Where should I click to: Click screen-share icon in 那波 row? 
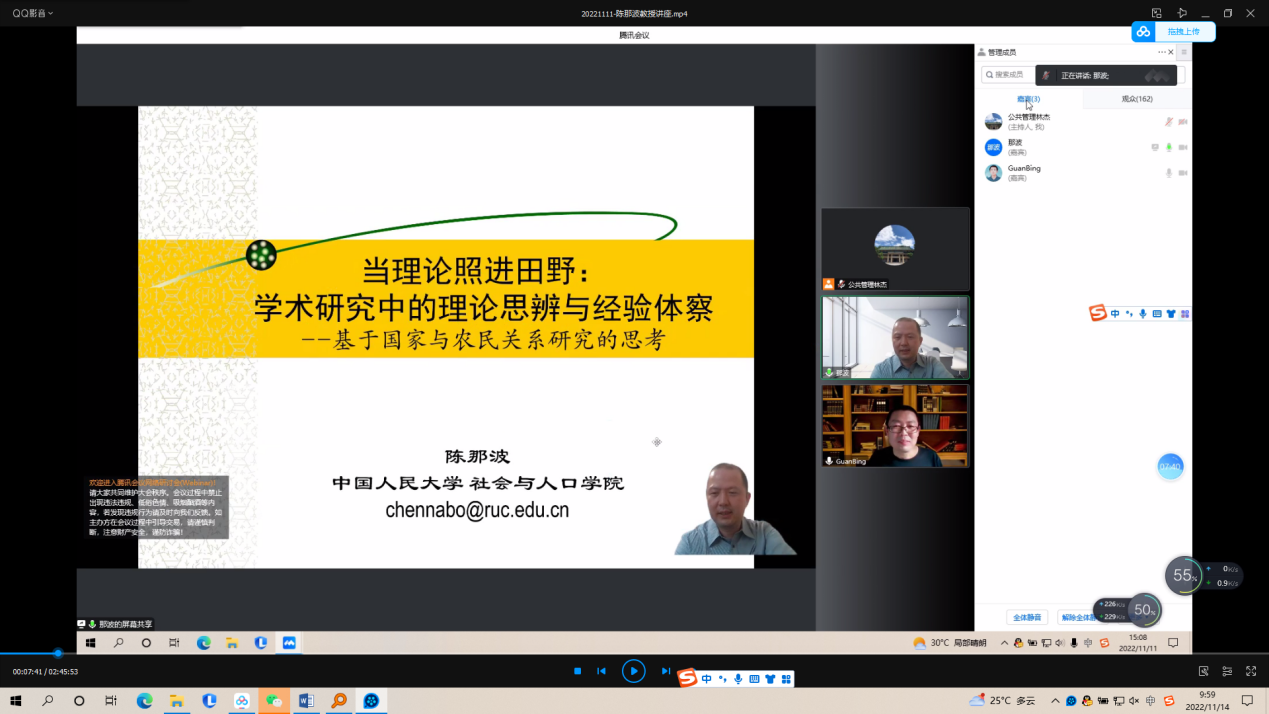(x=1155, y=147)
